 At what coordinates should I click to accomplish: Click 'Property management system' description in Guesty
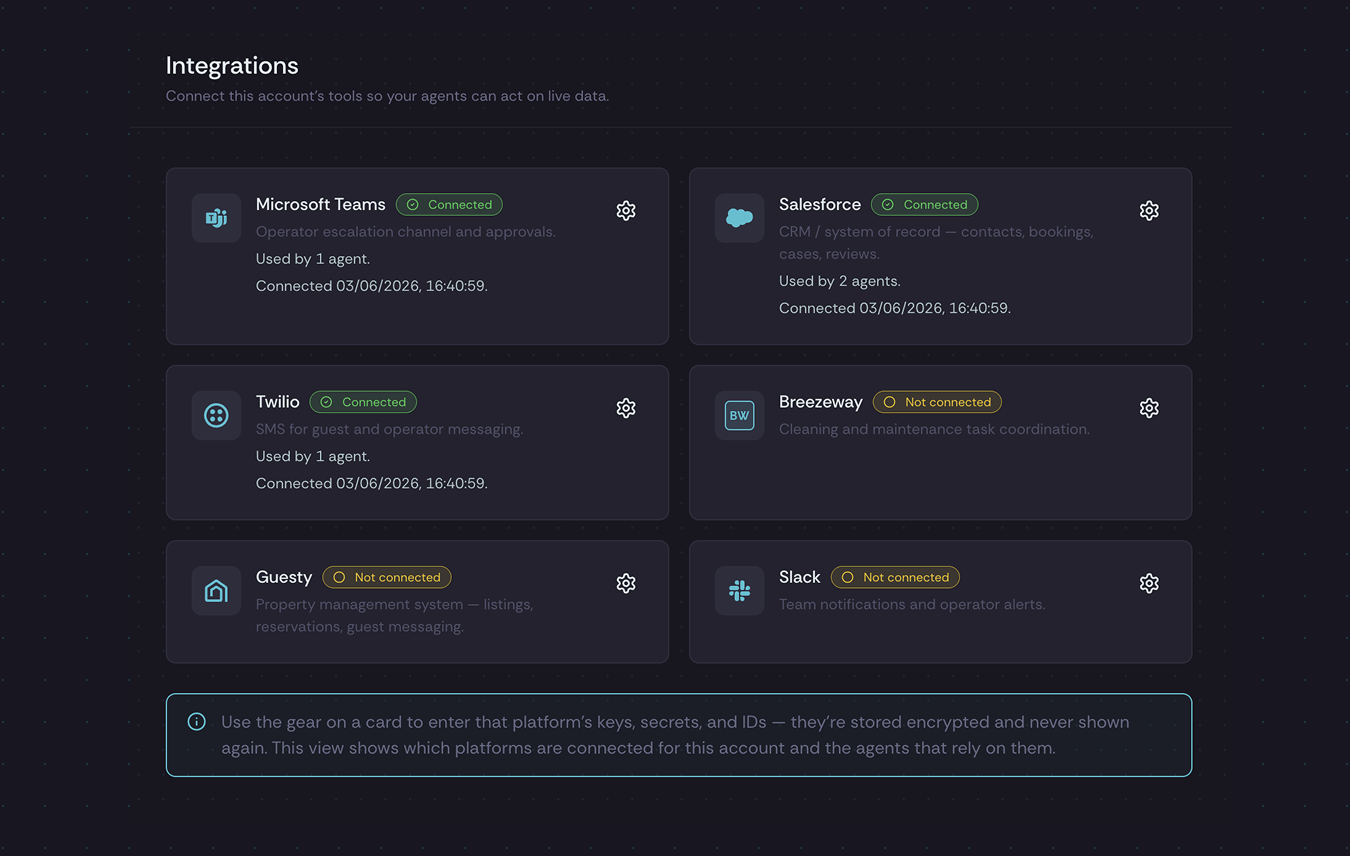point(394,616)
